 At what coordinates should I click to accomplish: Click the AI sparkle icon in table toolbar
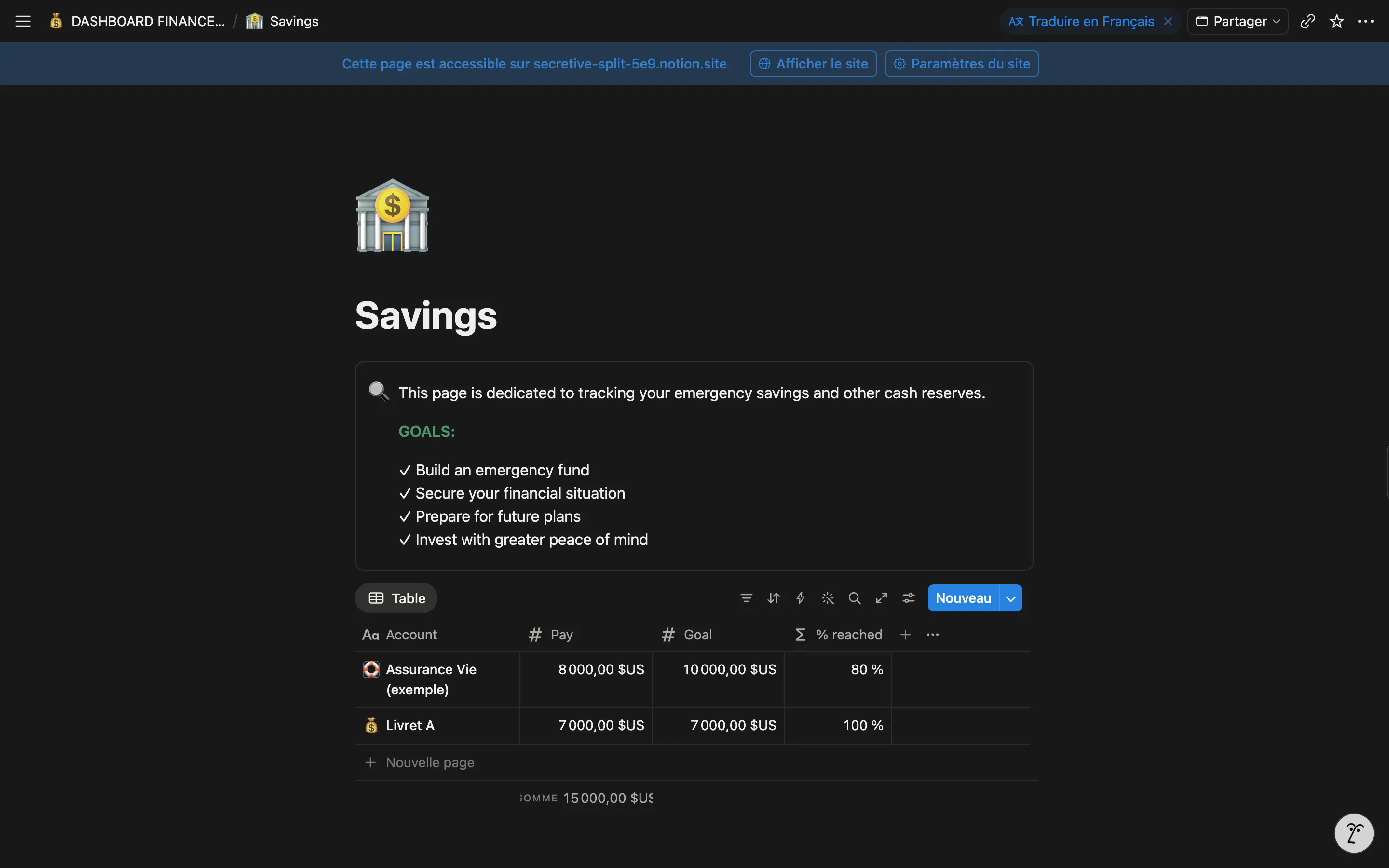827,598
